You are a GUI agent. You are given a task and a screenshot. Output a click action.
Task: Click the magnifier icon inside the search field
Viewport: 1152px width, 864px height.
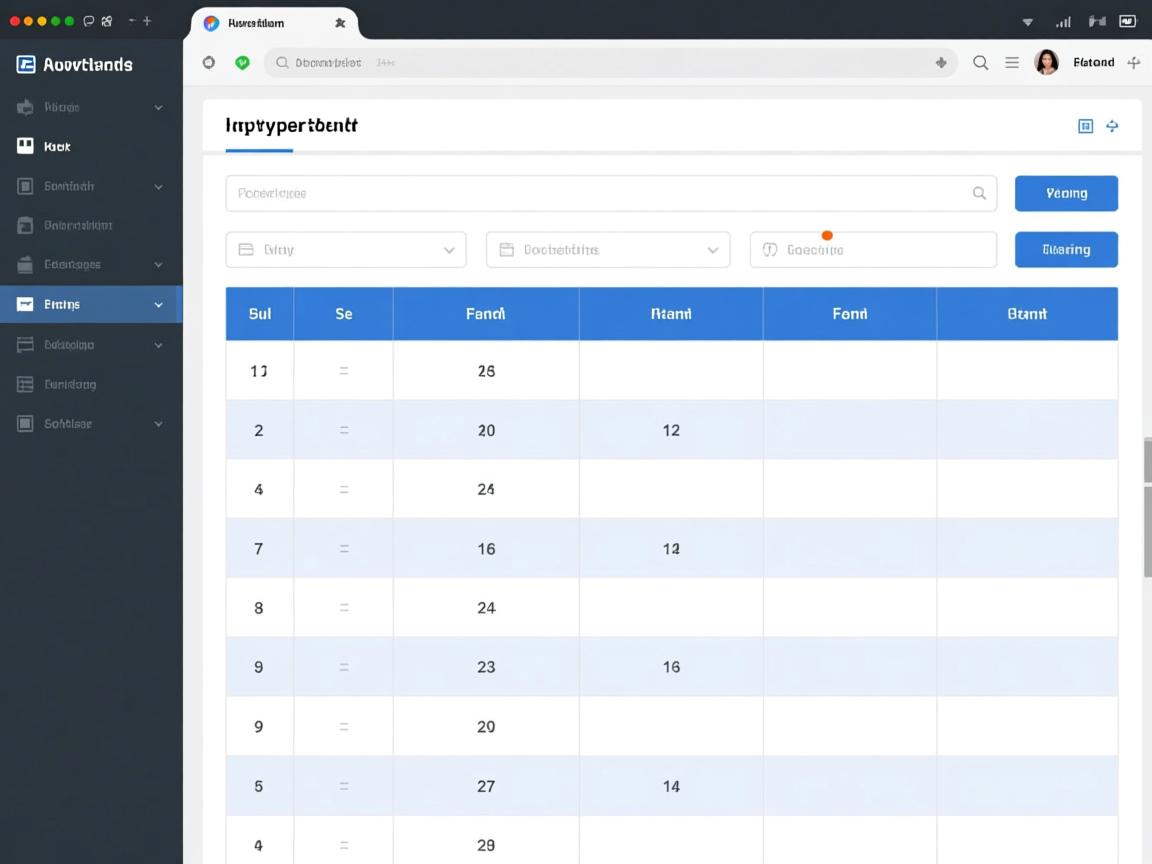[979, 193]
